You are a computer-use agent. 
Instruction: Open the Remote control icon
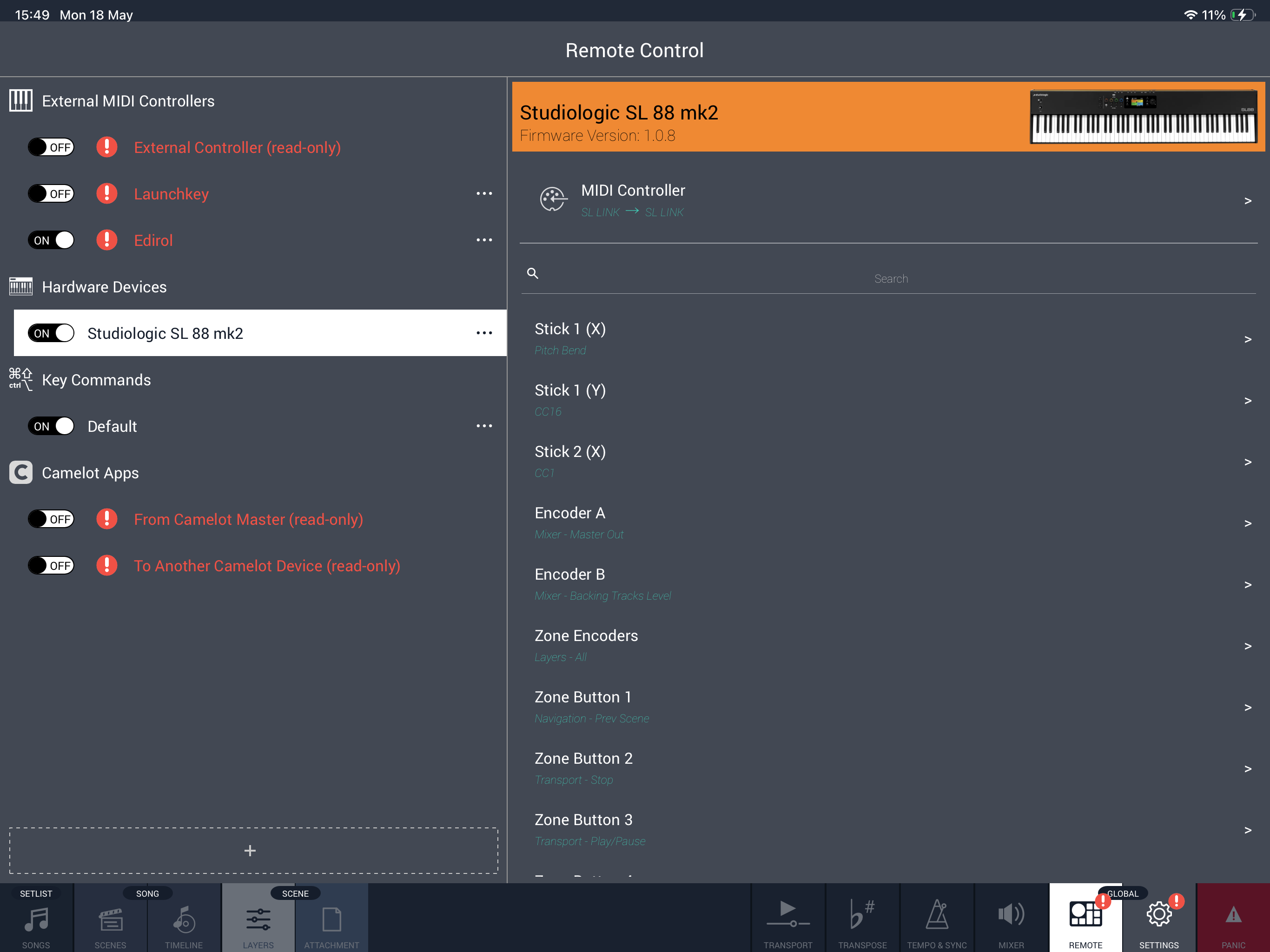(x=1085, y=914)
